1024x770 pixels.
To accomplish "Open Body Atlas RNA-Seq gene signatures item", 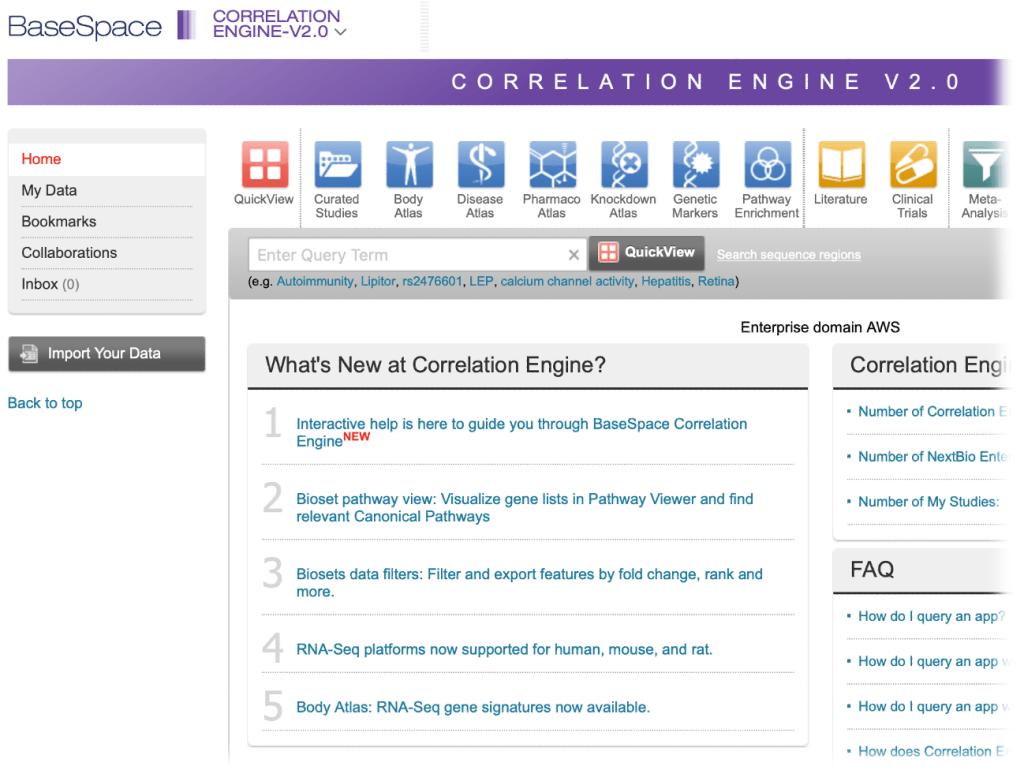I will pyautogui.click(x=473, y=707).
